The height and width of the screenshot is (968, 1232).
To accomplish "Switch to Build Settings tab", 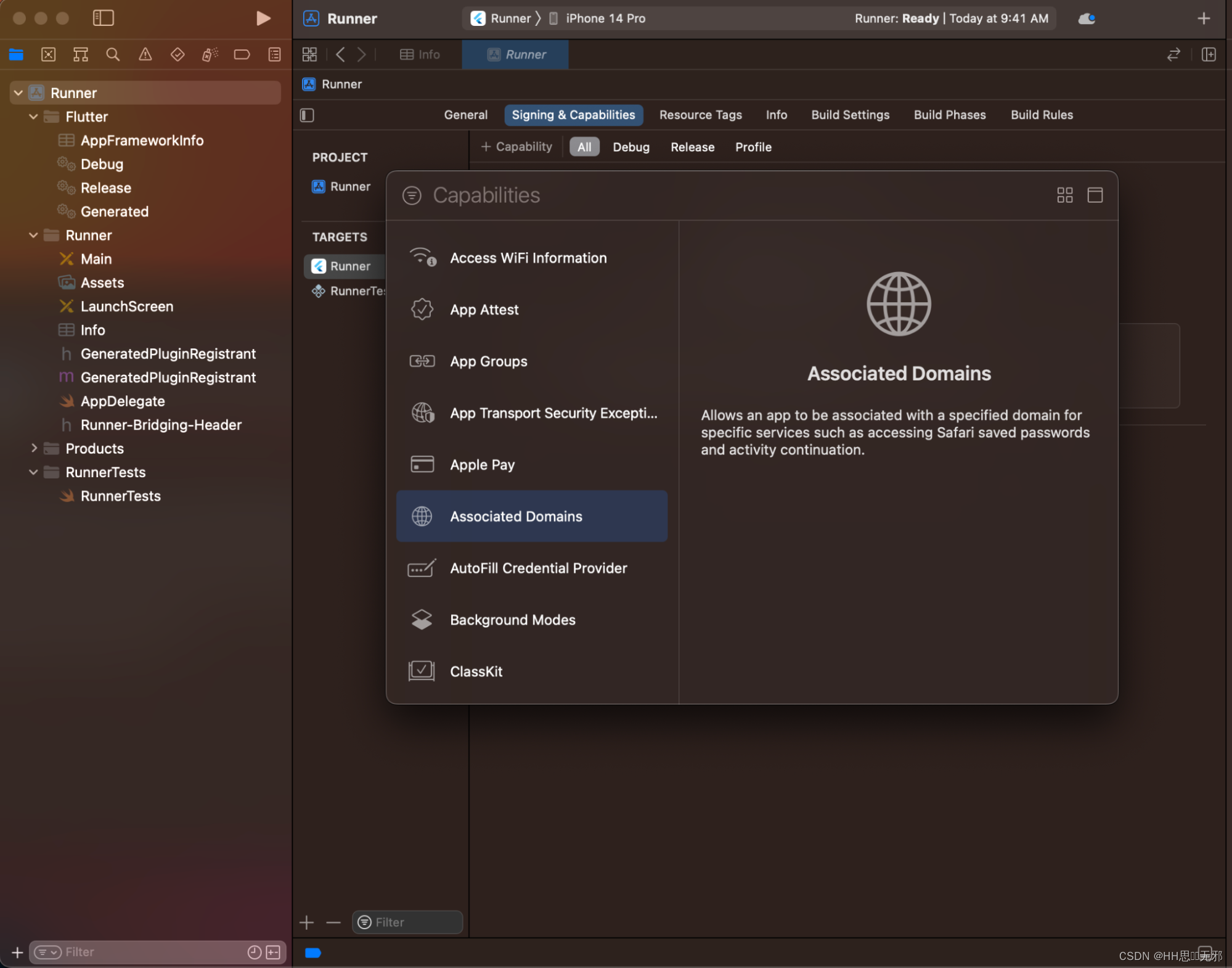I will 850,114.
